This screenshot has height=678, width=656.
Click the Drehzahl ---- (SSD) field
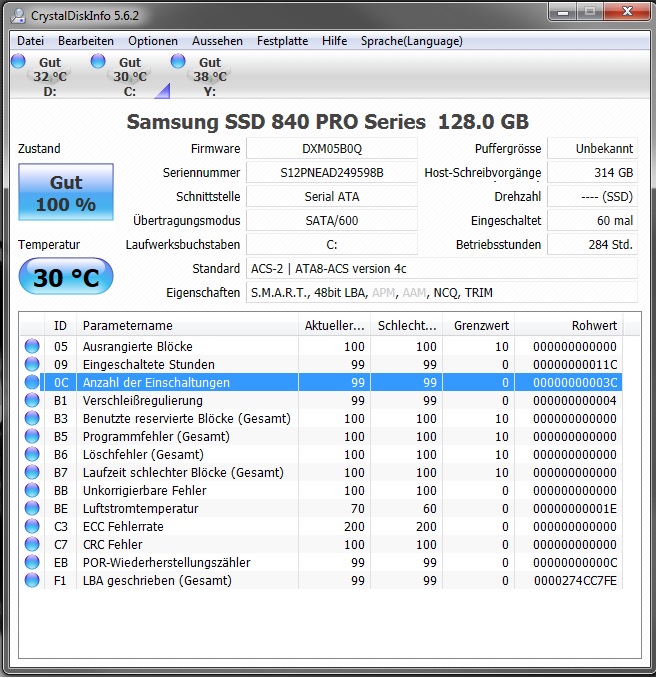[592, 197]
